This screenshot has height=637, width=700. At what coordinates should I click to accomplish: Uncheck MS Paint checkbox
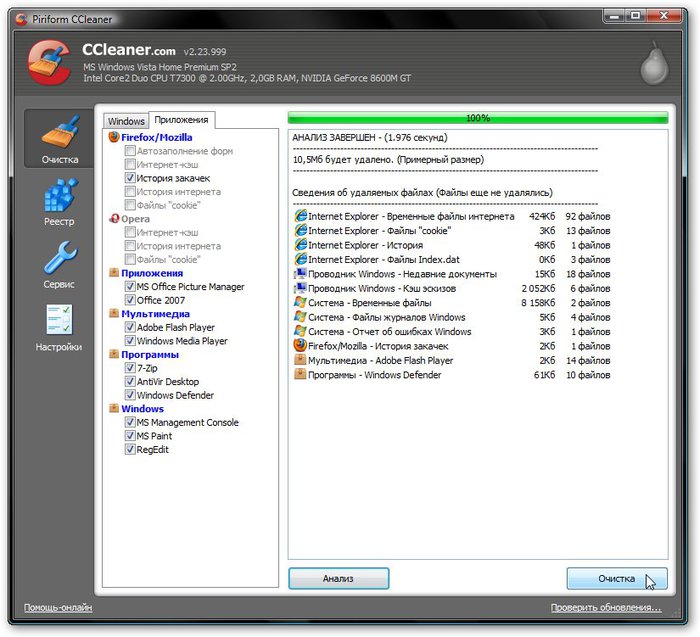pos(130,435)
